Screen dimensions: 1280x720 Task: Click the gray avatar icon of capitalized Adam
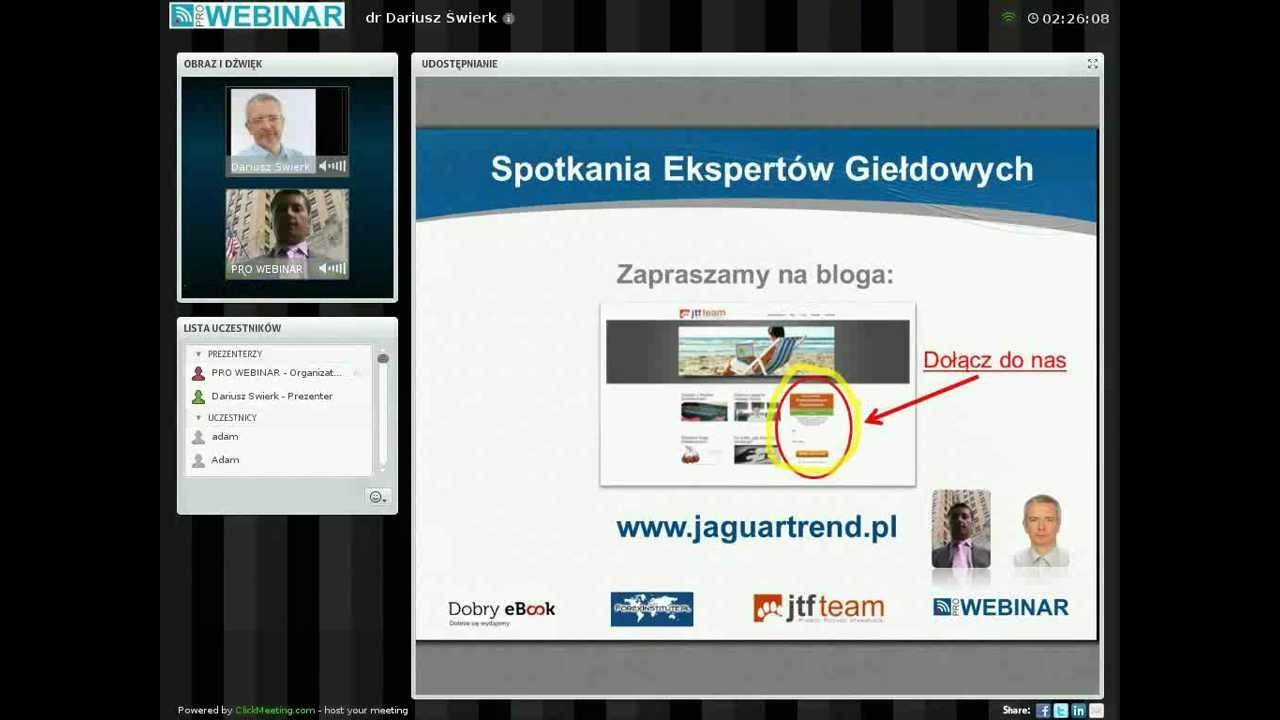[198, 460]
